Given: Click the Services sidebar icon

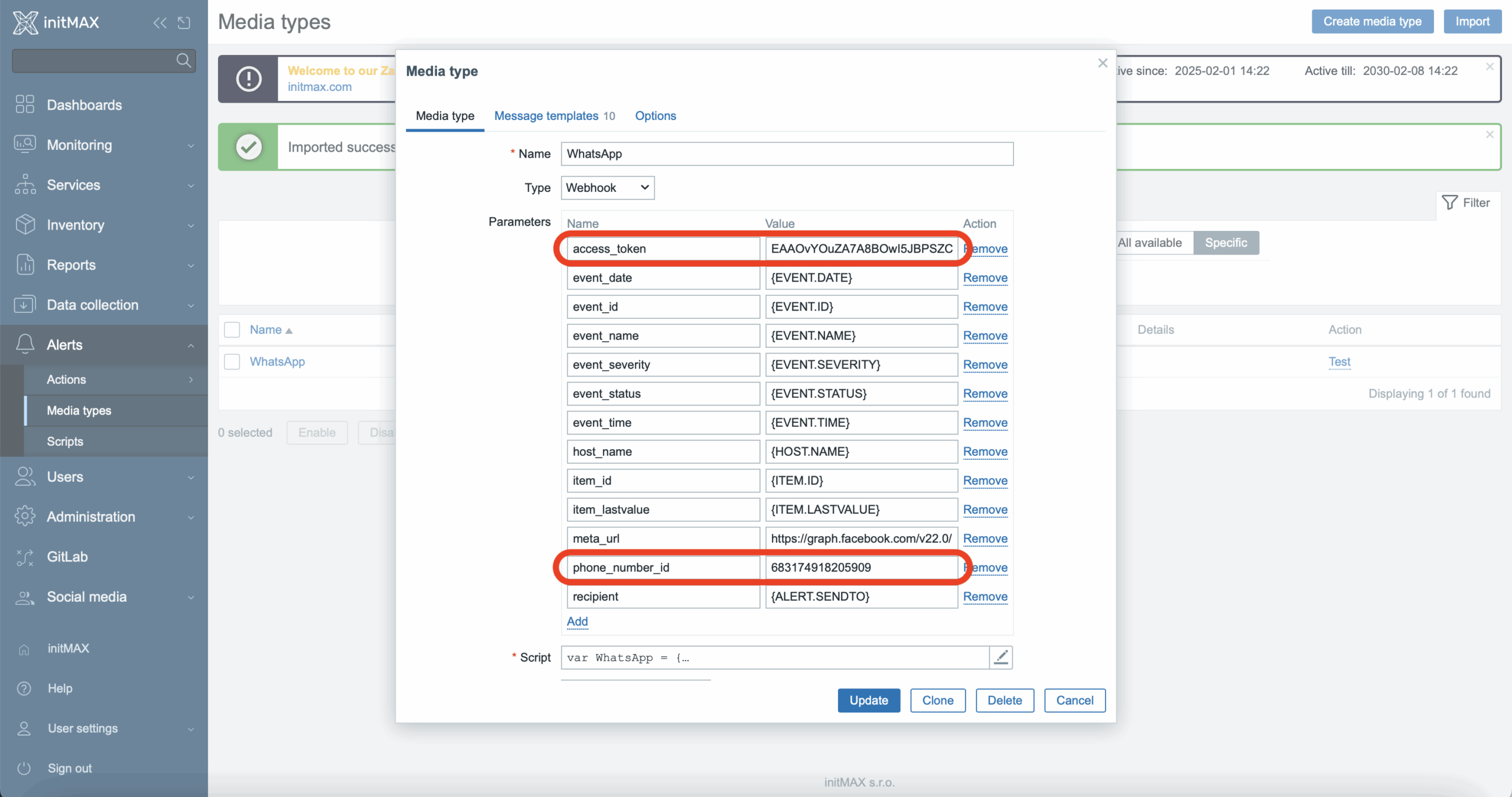Looking at the screenshot, I should point(25,185).
